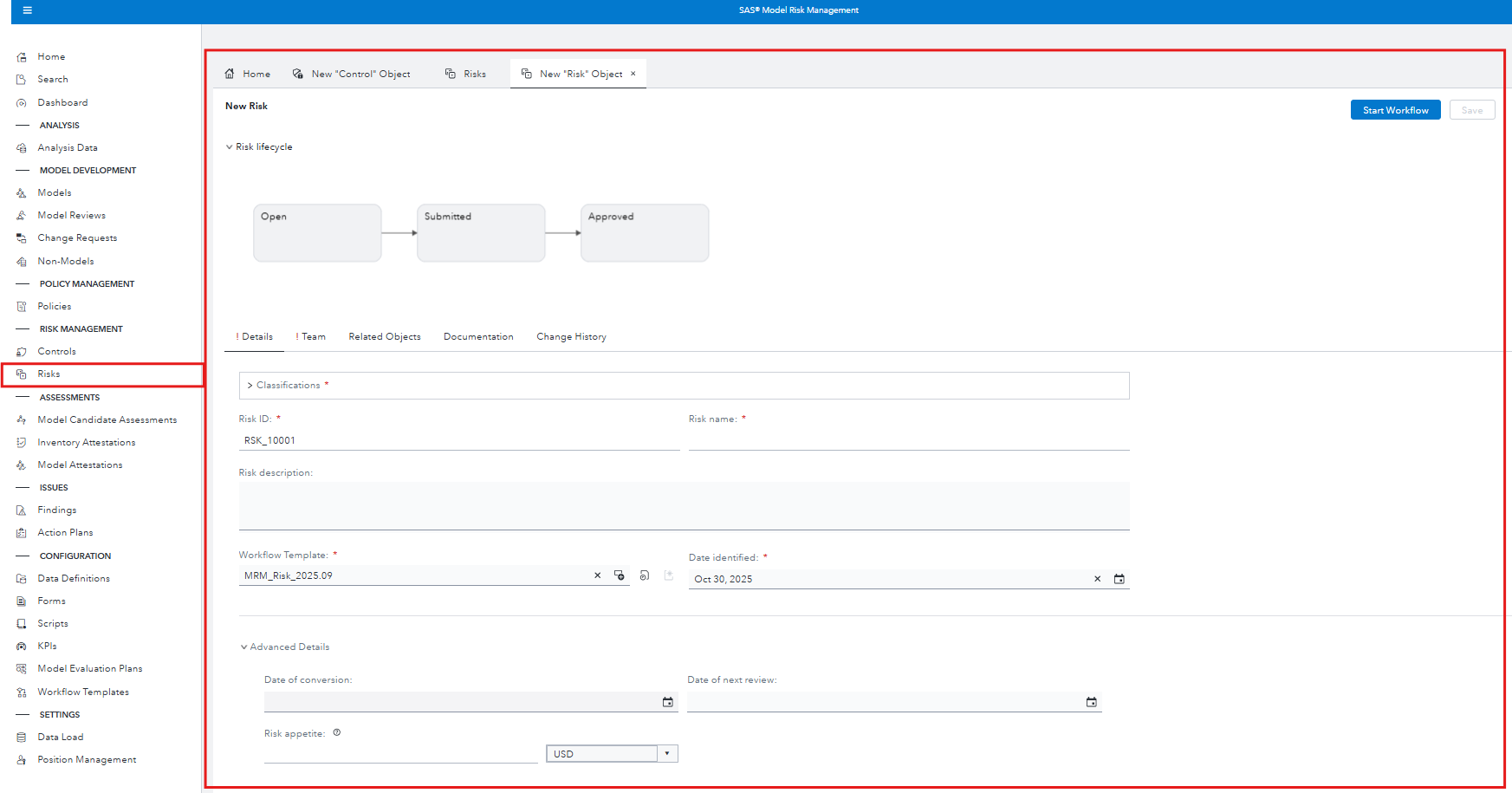This screenshot has height=793, width=1512.
Task: Open the Date of conversion calendar picker
Action: (668, 702)
